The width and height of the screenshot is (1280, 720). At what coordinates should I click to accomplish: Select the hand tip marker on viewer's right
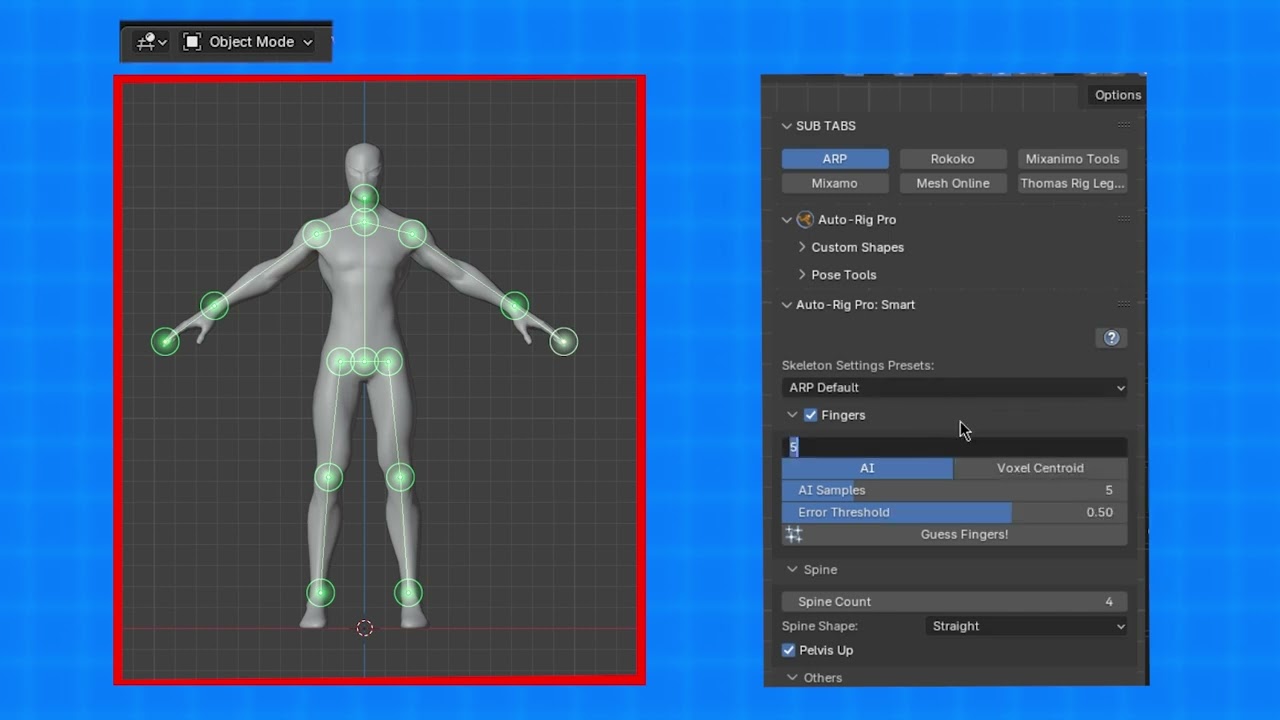pos(564,342)
